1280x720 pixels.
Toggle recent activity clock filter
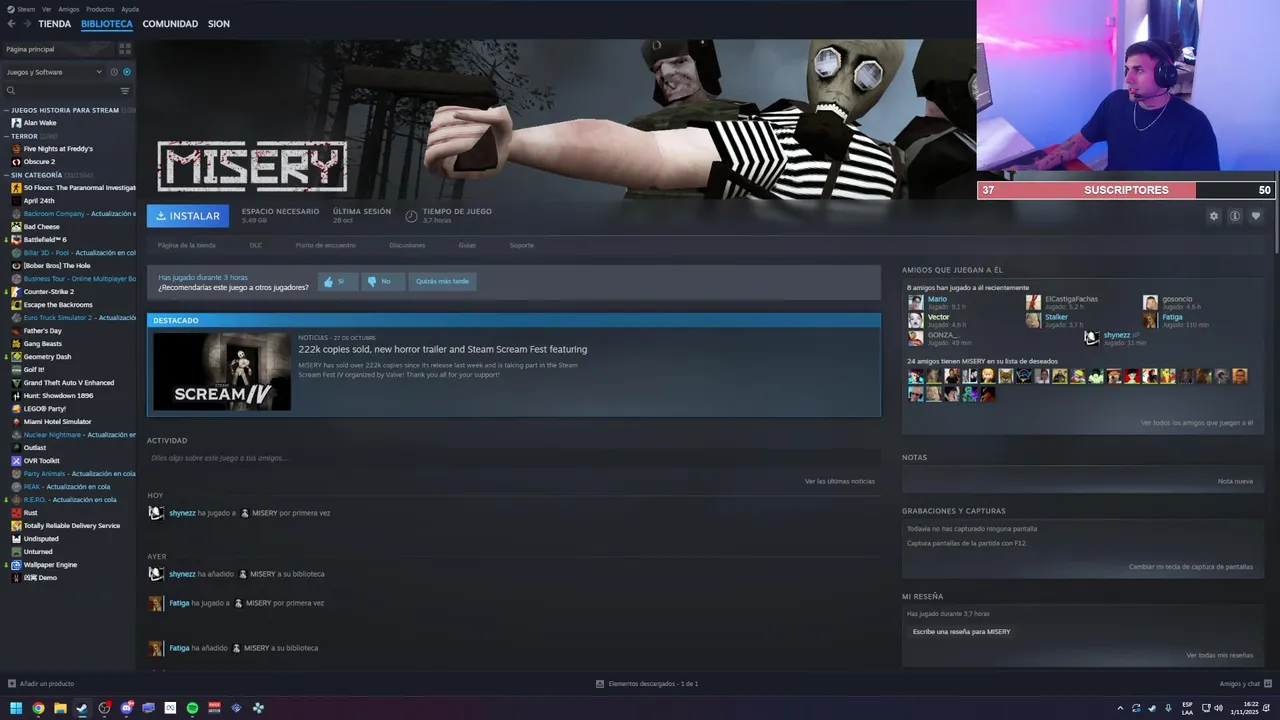coord(114,72)
